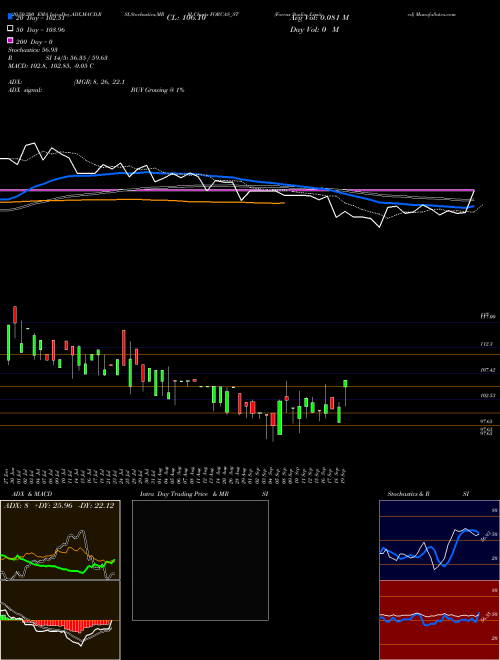Click the 'ADX signal:' label
500x660 pixels.
[24, 90]
